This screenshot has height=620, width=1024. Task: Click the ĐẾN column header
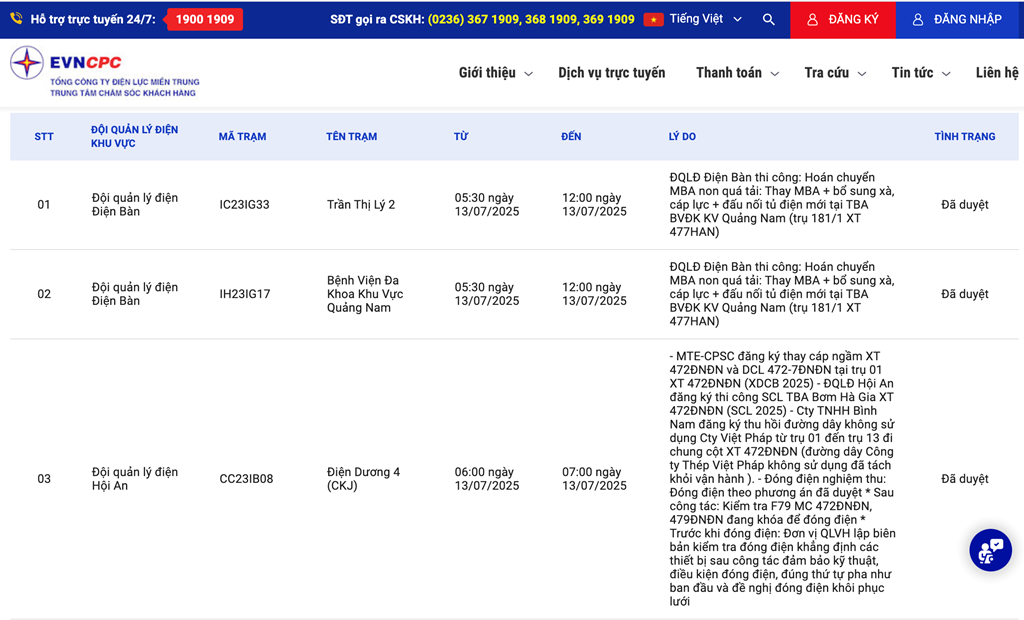point(571,137)
